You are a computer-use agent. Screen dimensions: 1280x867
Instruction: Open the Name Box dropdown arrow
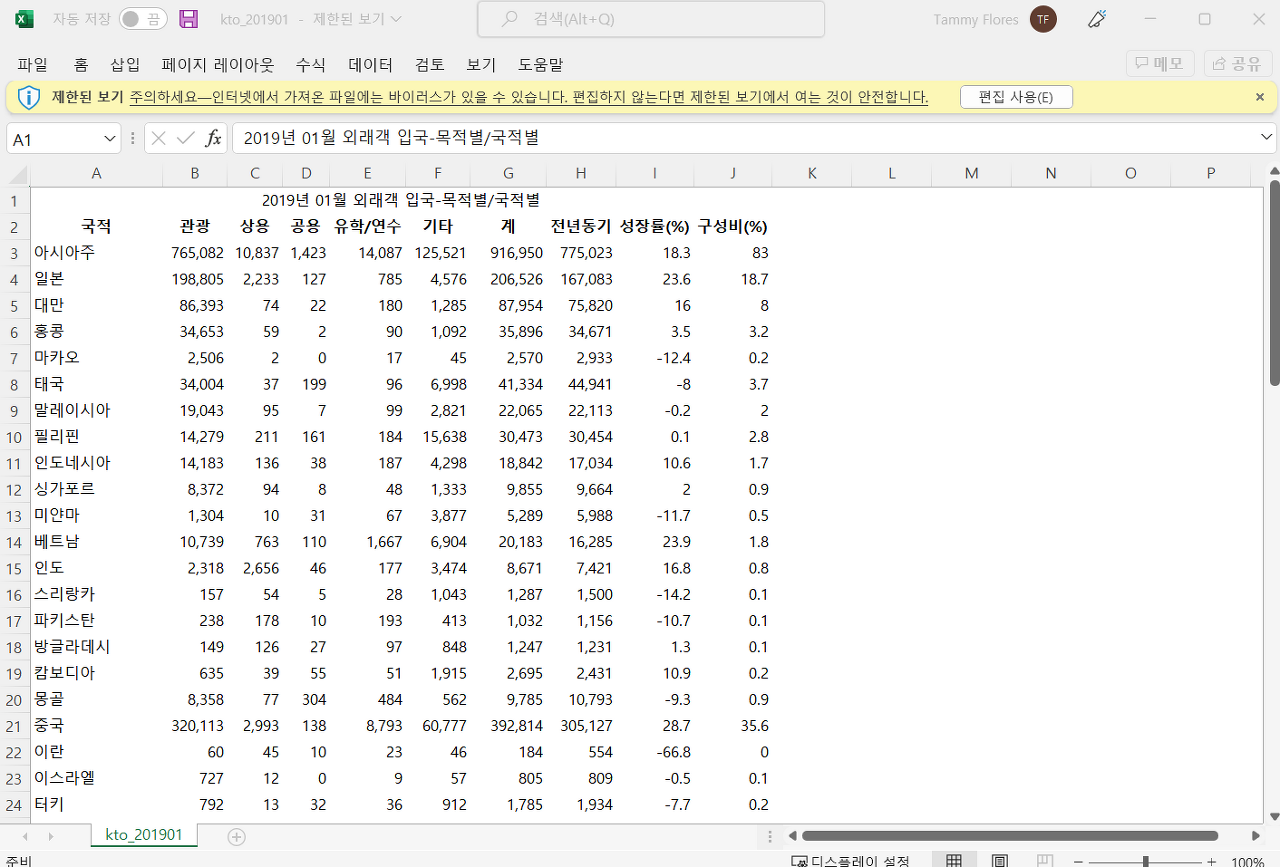click(x=110, y=139)
